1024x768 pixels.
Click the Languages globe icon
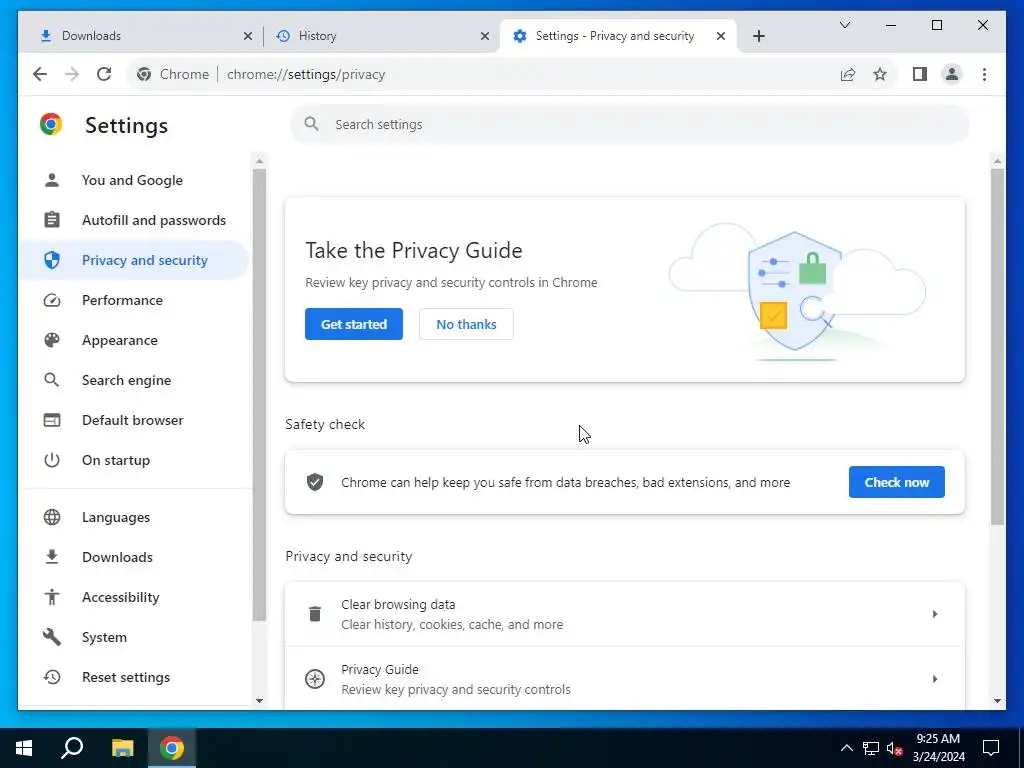coord(52,517)
